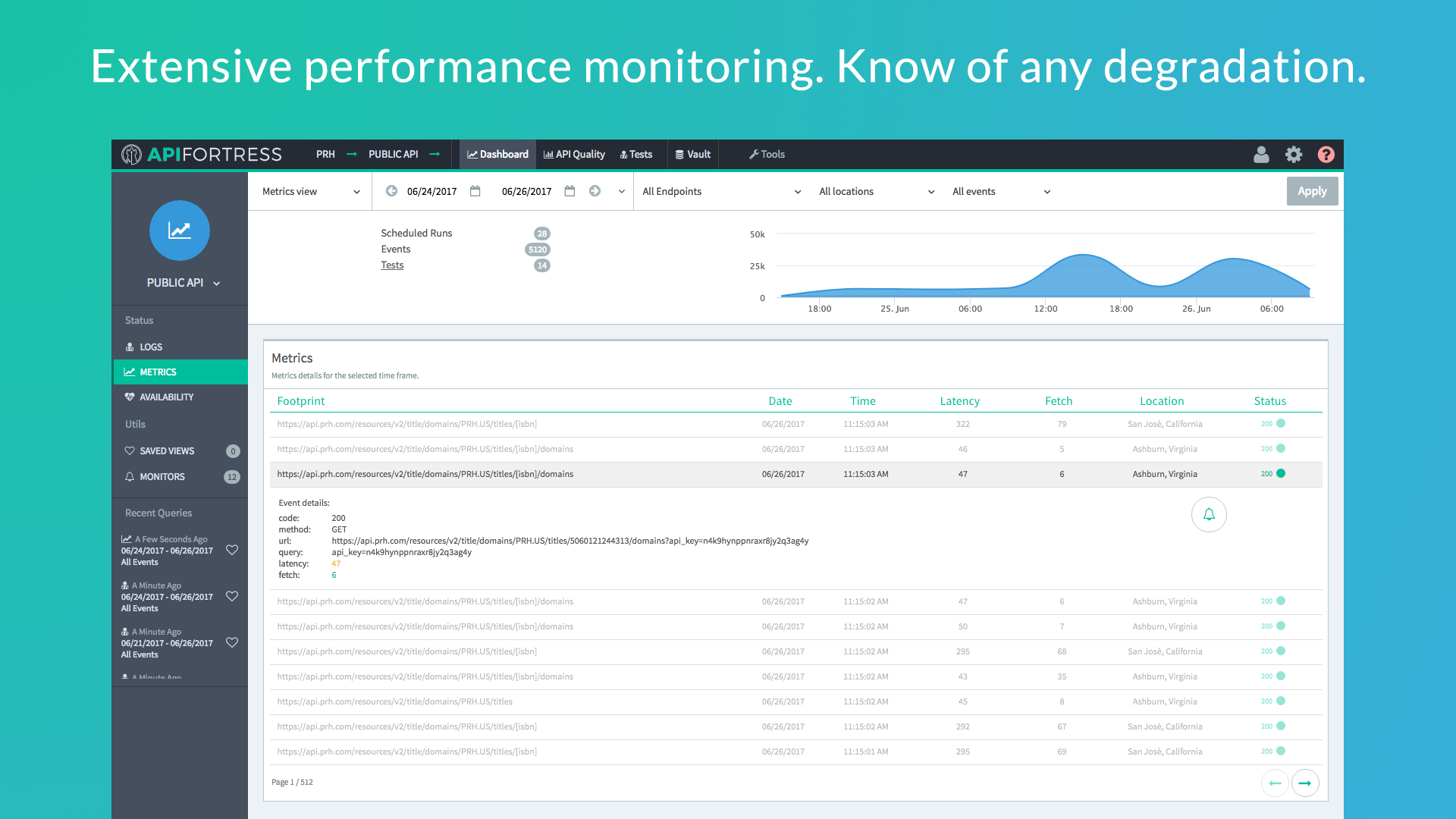Click the MONITORS count badge 12

click(x=232, y=476)
